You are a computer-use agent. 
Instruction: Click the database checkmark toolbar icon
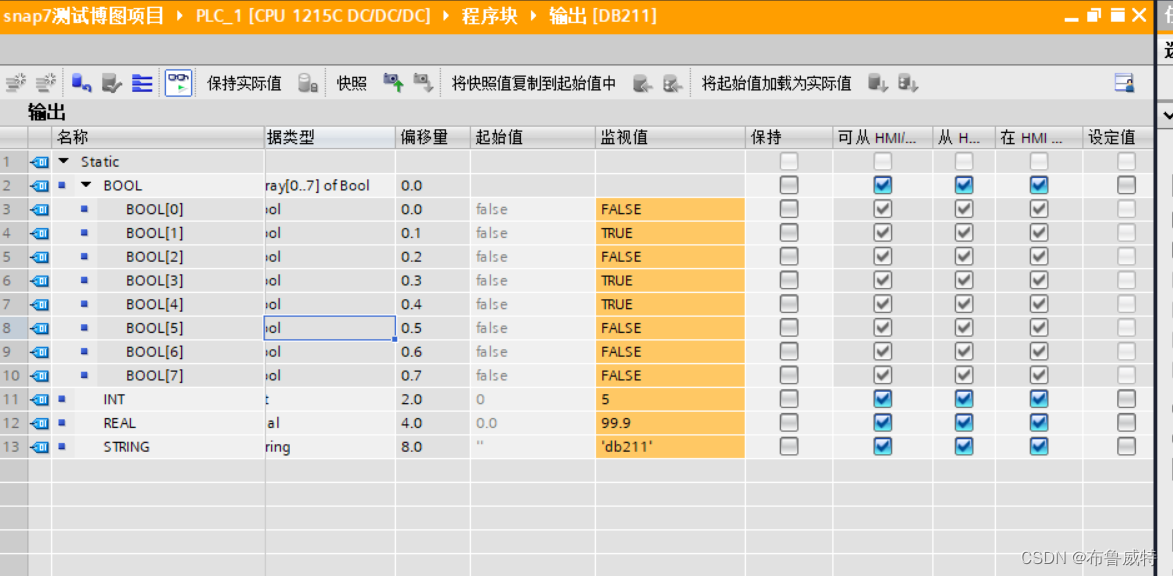click(x=111, y=83)
